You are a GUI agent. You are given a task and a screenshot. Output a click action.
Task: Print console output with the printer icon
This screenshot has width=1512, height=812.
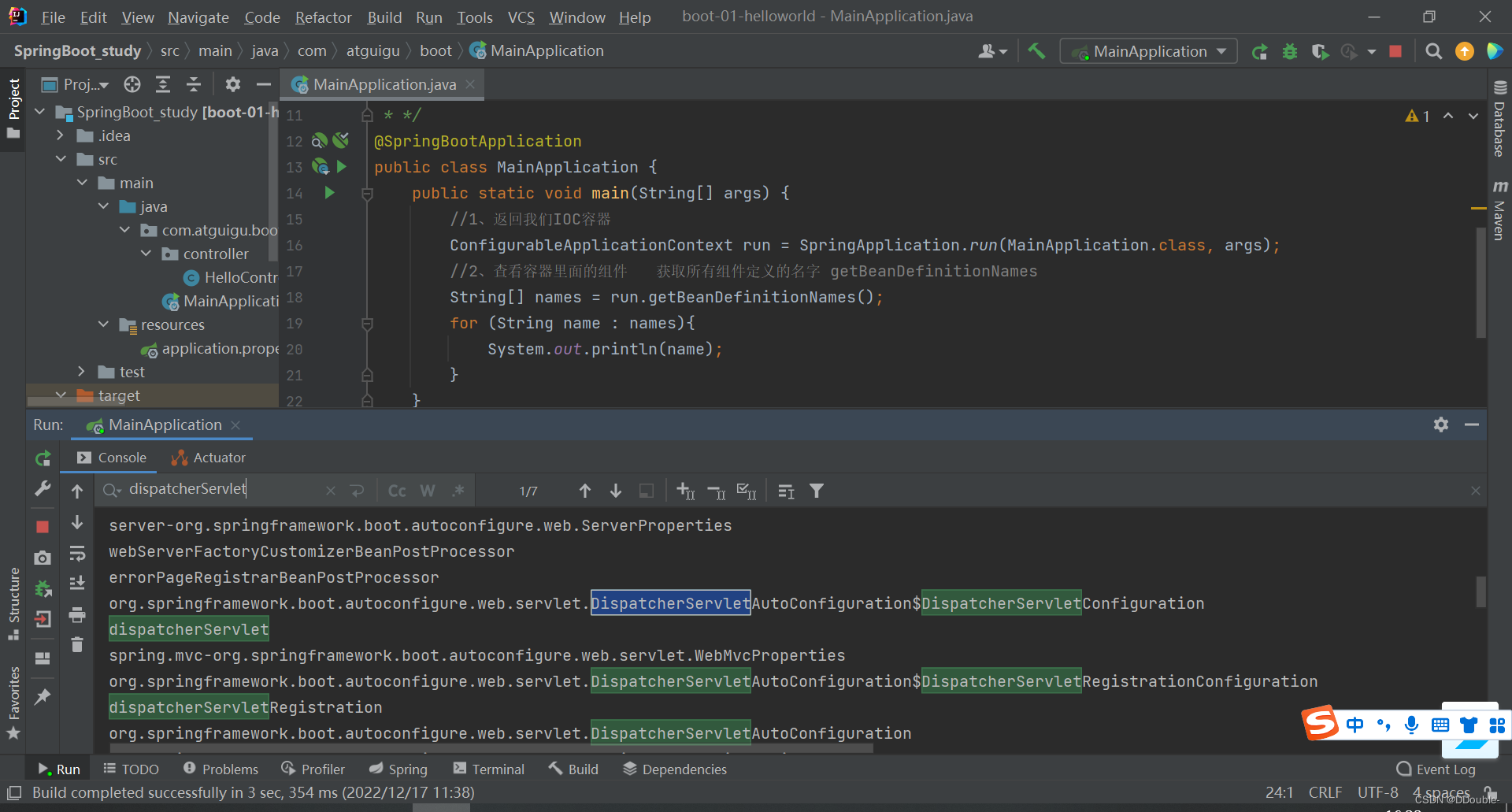coord(77,614)
